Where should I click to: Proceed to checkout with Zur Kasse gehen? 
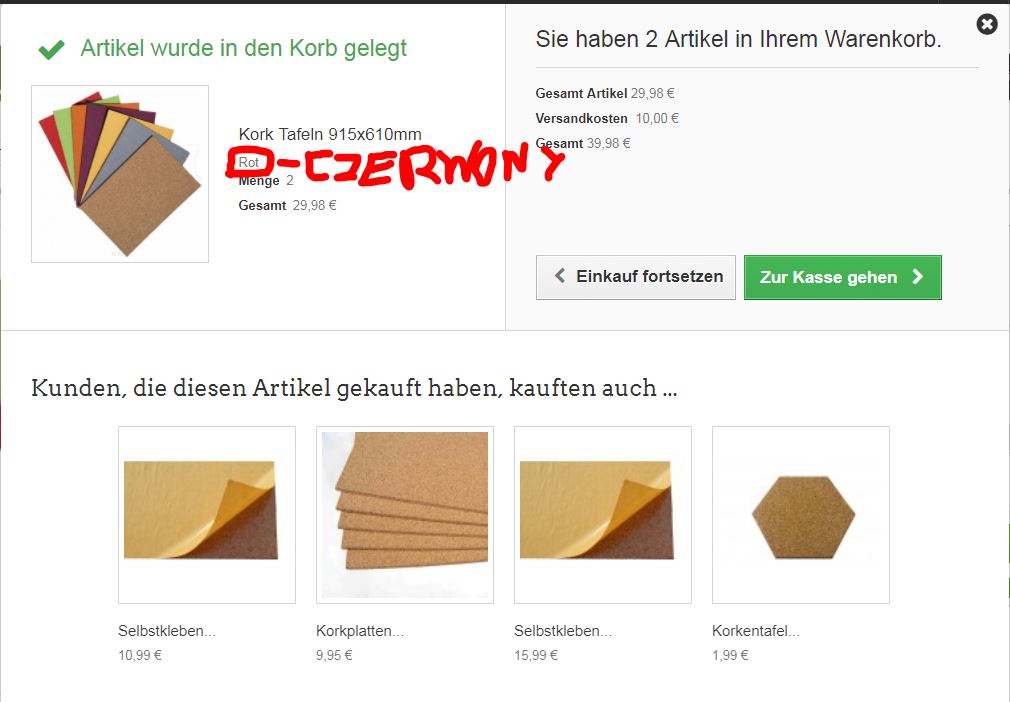[843, 277]
